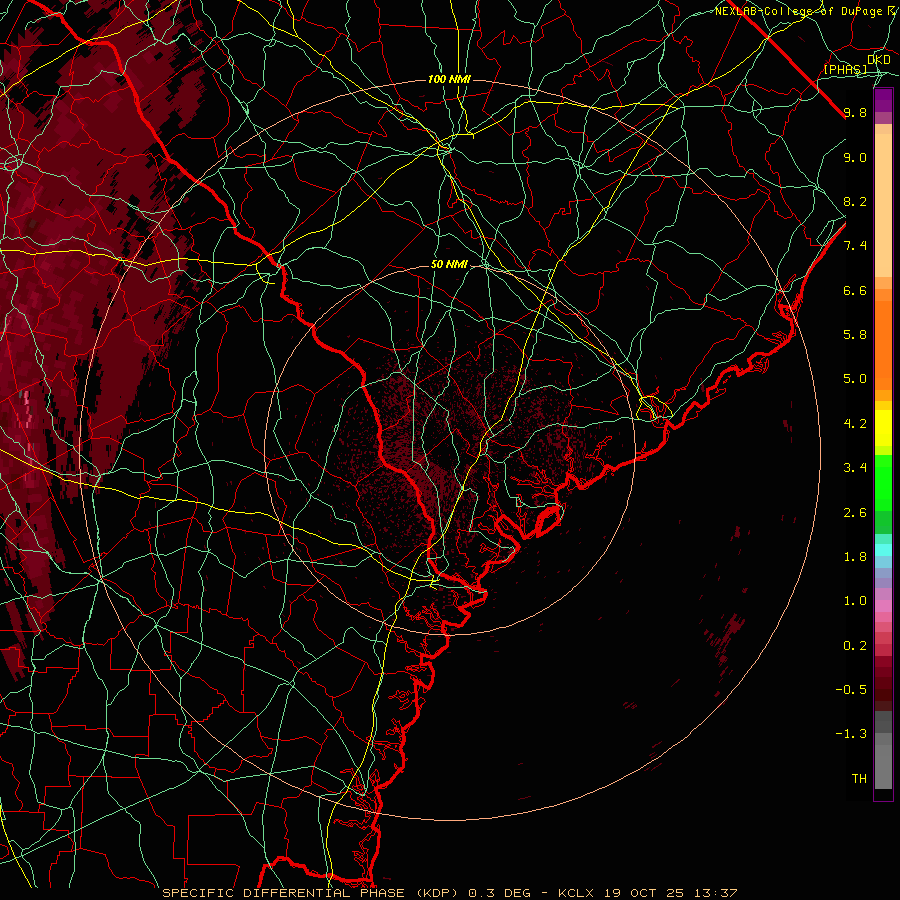Click the '19 OCT 25 13:37' timestamp
Screen dimensions: 900x900
pyautogui.click(x=670, y=893)
